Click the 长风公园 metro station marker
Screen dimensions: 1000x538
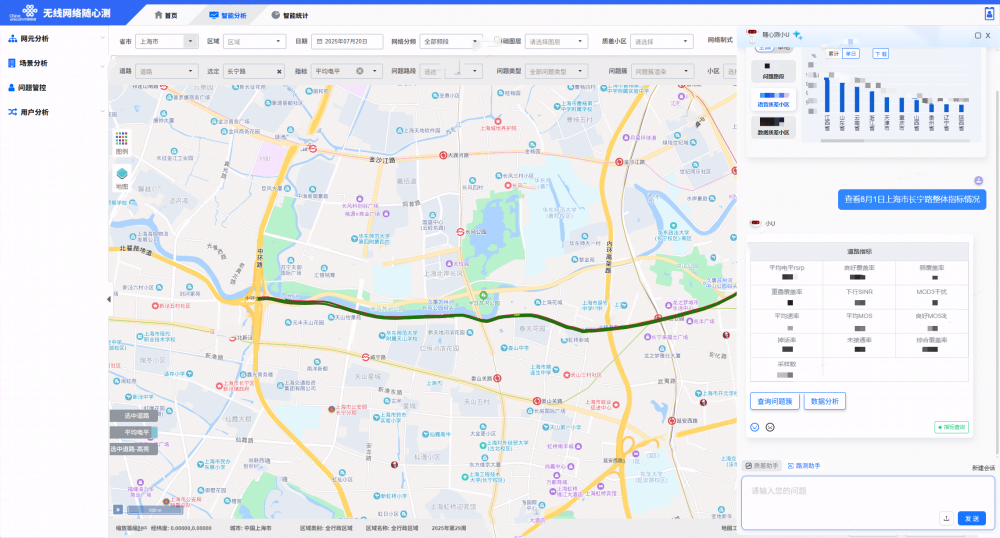click(x=460, y=232)
